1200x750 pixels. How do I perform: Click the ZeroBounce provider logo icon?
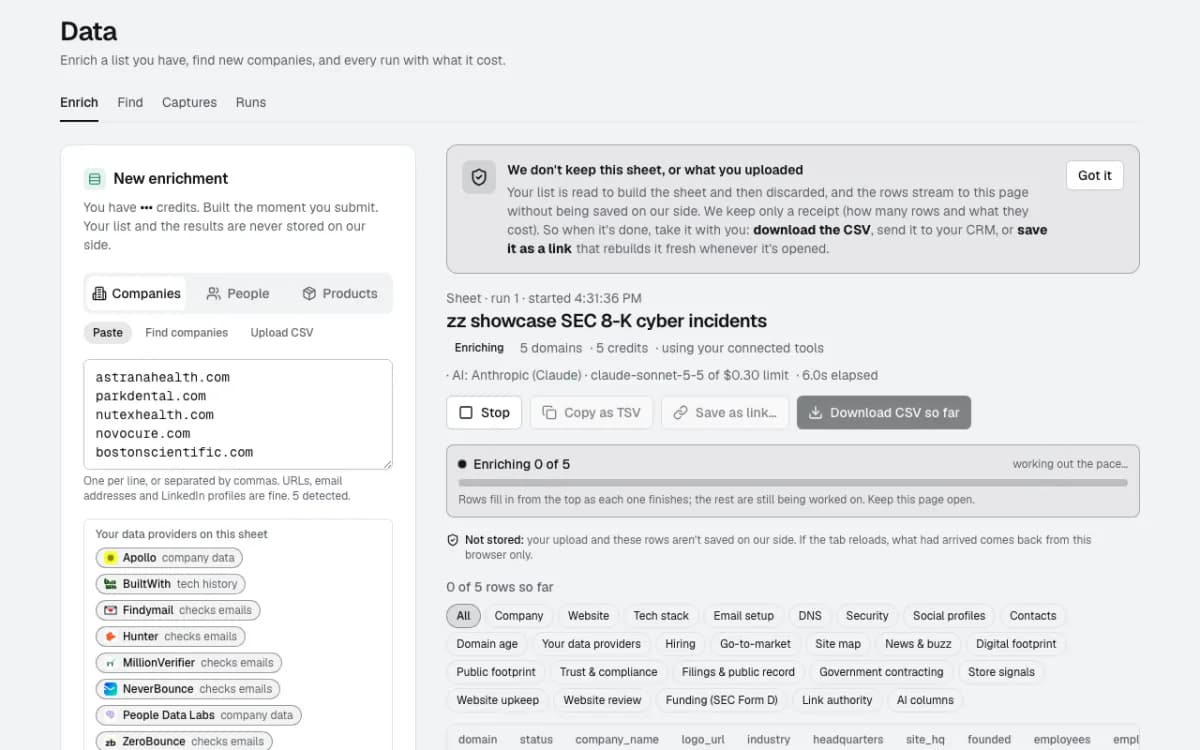pos(111,741)
